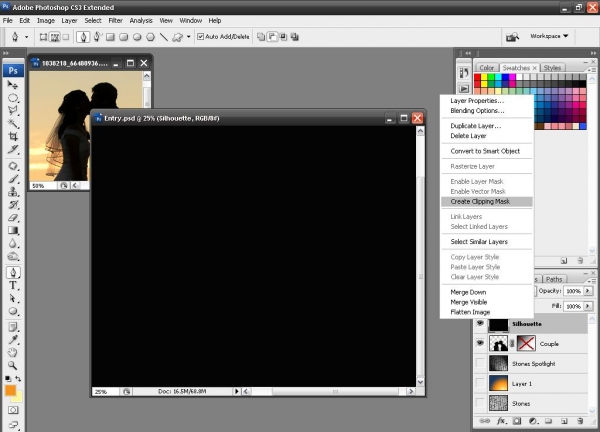This screenshot has height=432, width=600.
Task: Select the Notes tool
Action: [x=13, y=327]
